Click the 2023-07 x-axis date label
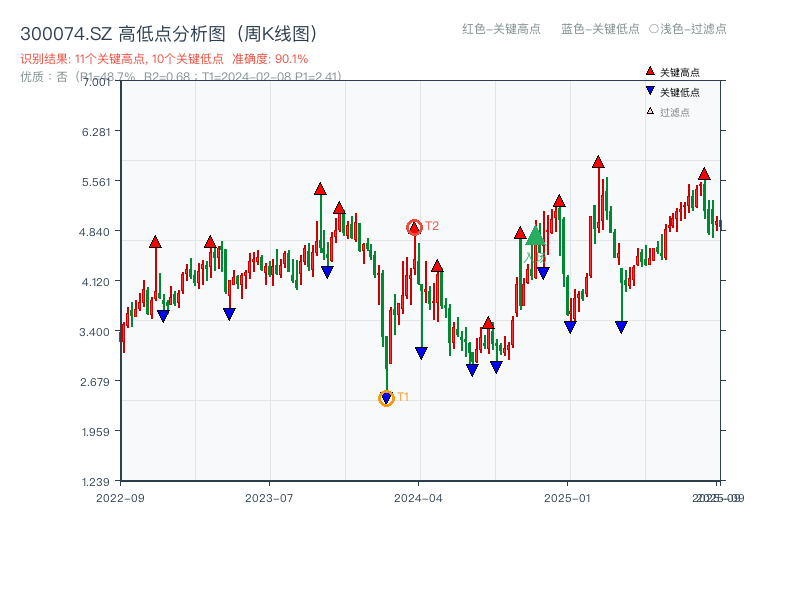This screenshot has height=600, width=800. pos(269,498)
